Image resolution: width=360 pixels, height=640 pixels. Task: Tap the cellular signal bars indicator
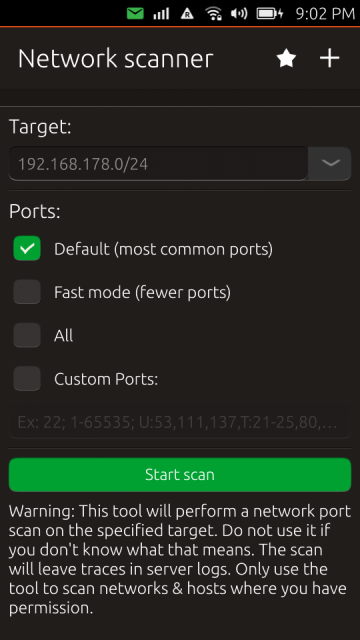click(x=161, y=14)
